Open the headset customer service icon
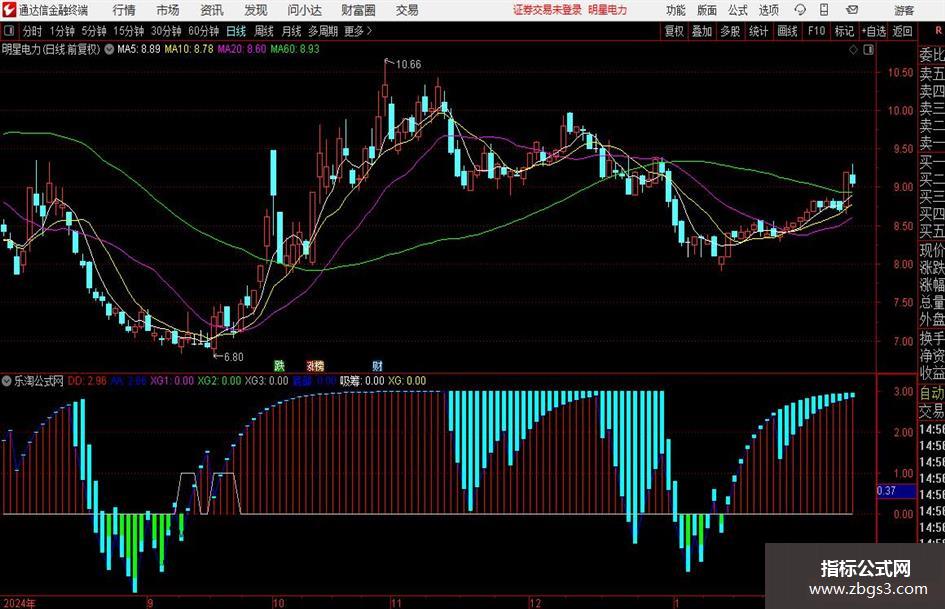Viewport: 945px width, 609px height. tap(800, 10)
